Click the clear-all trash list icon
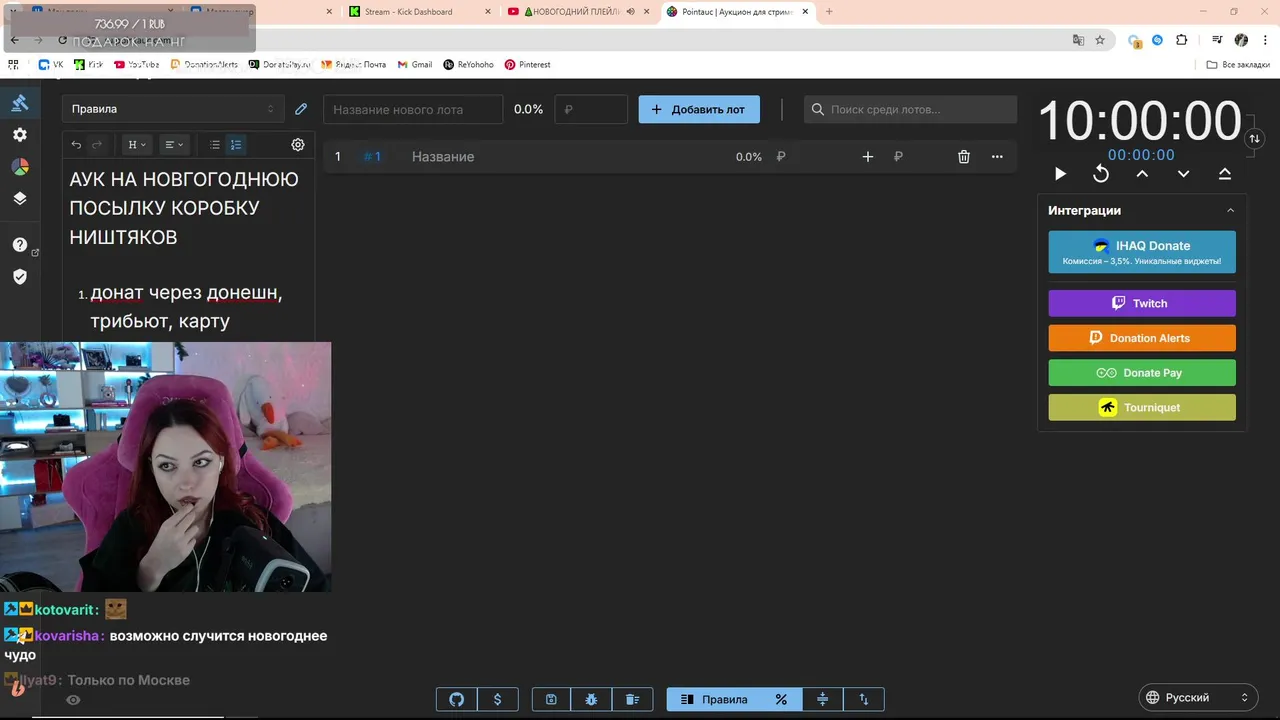This screenshot has width=1280, height=720. coord(632,699)
